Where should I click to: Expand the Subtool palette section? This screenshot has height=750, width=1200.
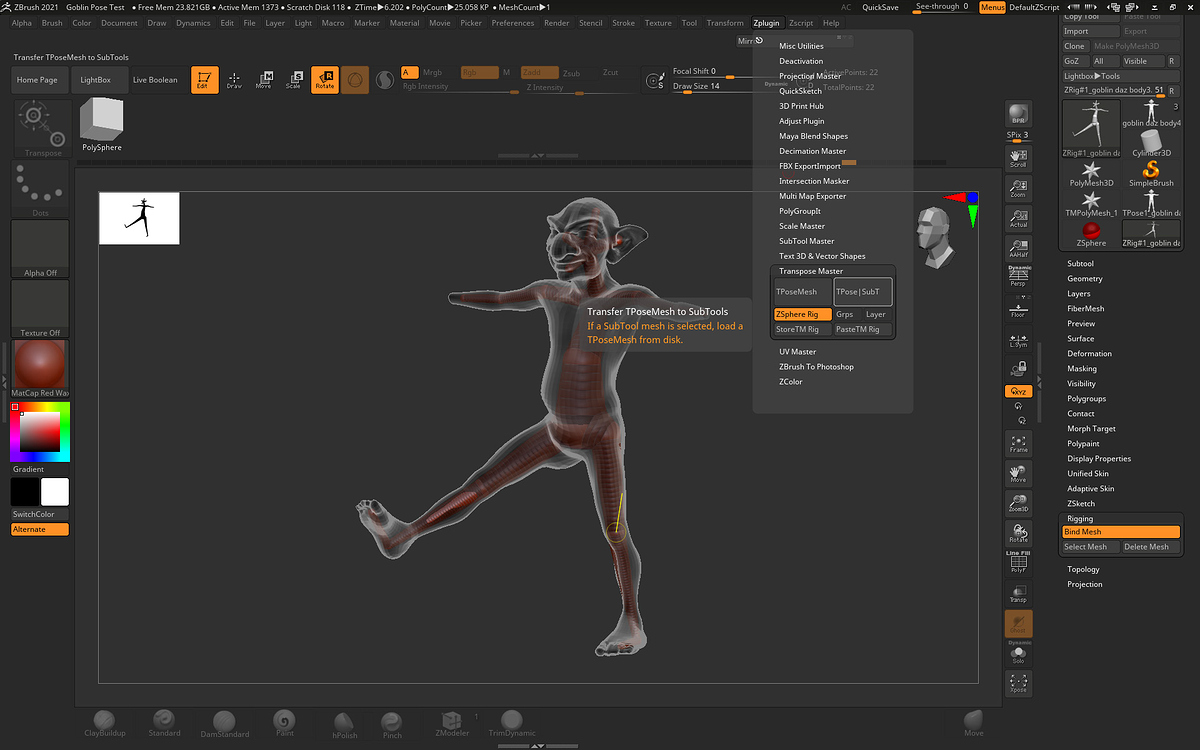coord(1080,264)
